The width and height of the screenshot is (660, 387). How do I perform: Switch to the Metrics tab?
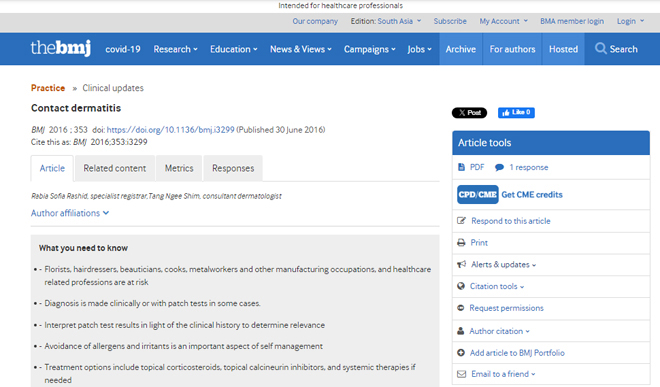click(x=179, y=168)
